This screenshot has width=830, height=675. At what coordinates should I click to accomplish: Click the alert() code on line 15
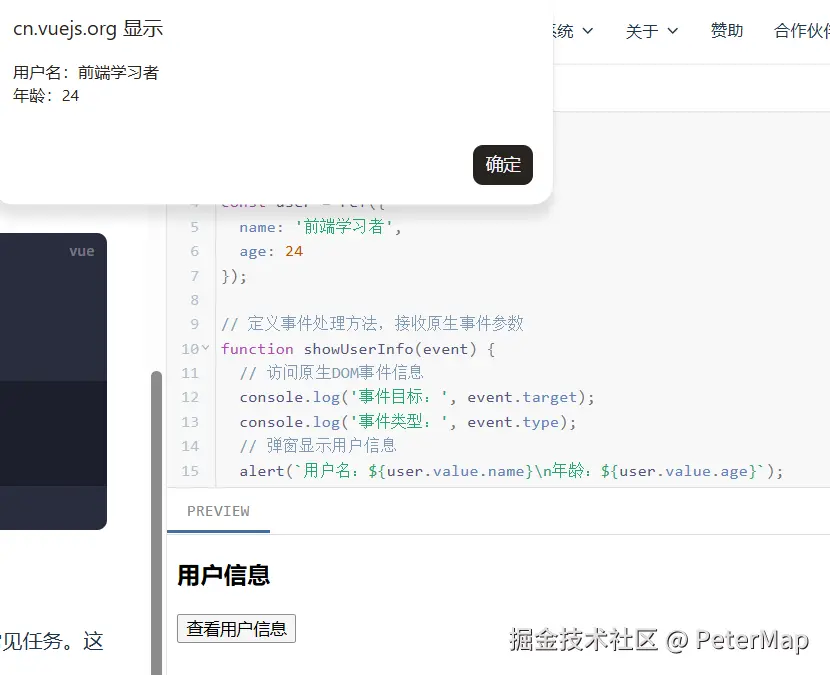(511, 471)
